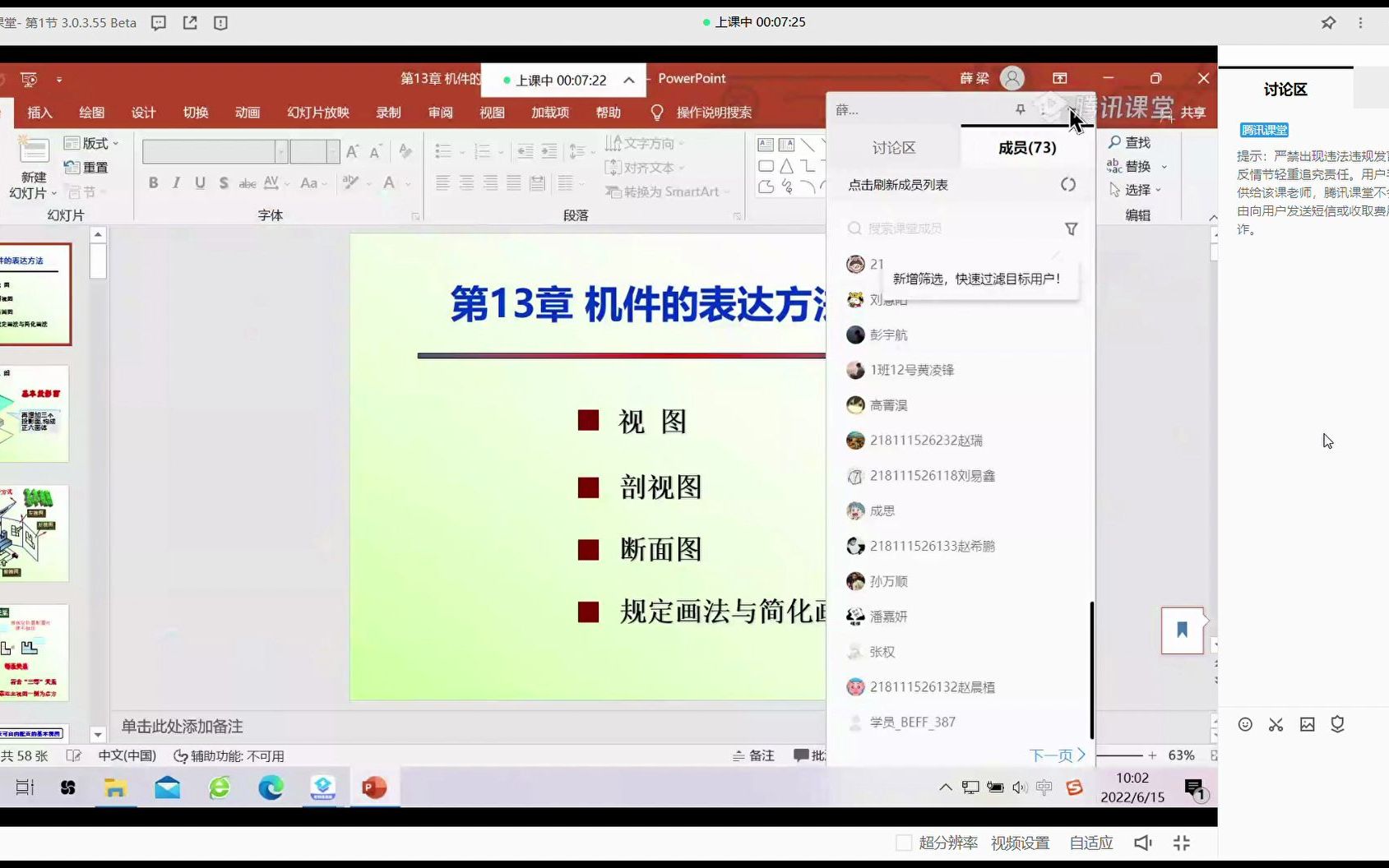Click the member filter funnel icon

click(1071, 229)
